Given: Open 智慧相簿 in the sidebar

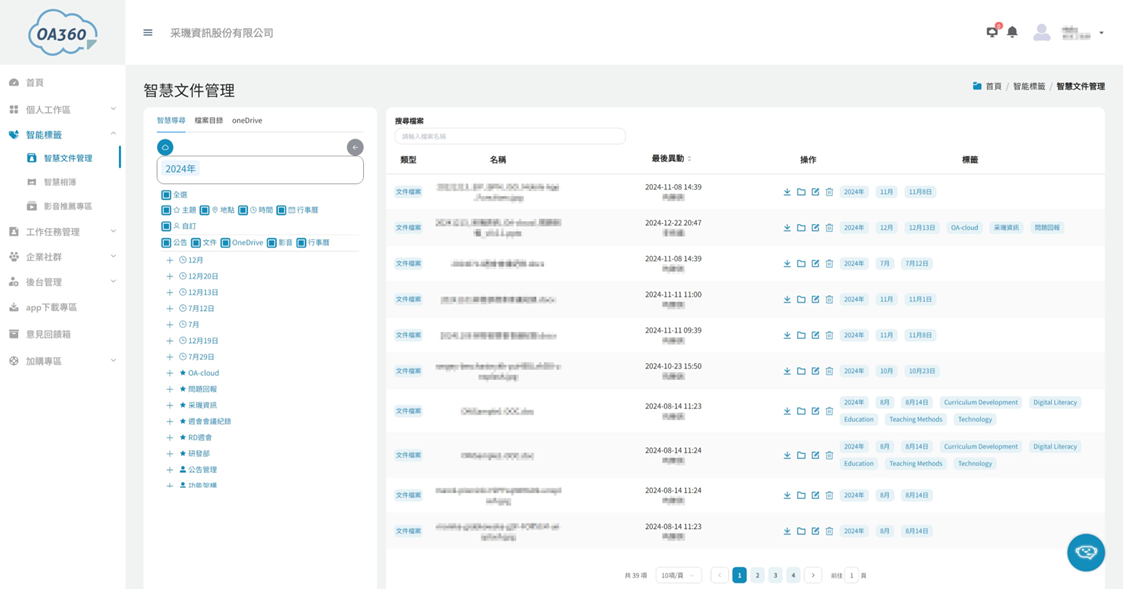Looking at the screenshot, I should 60,182.
